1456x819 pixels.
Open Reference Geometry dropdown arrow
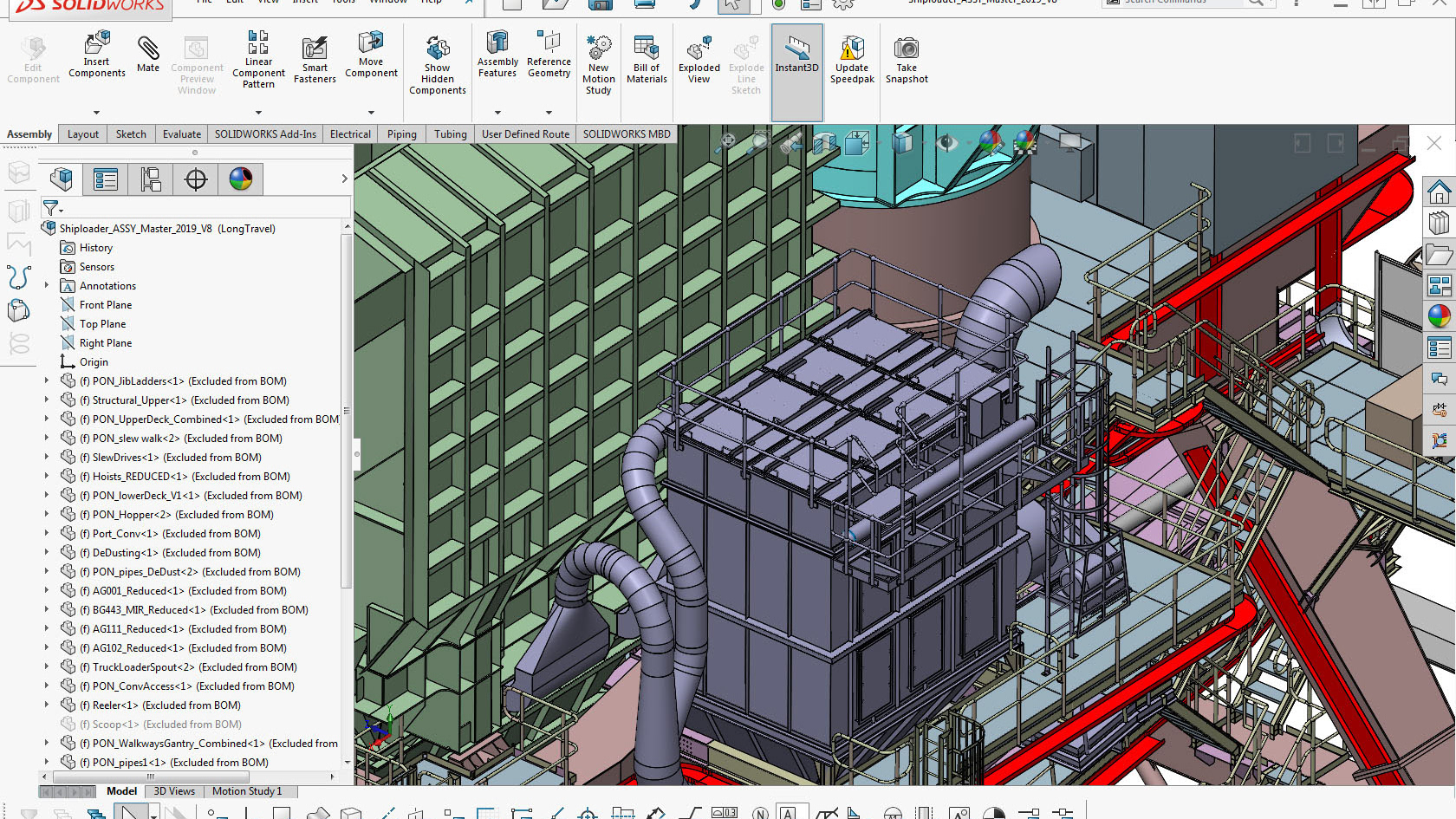click(x=549, y=112)
